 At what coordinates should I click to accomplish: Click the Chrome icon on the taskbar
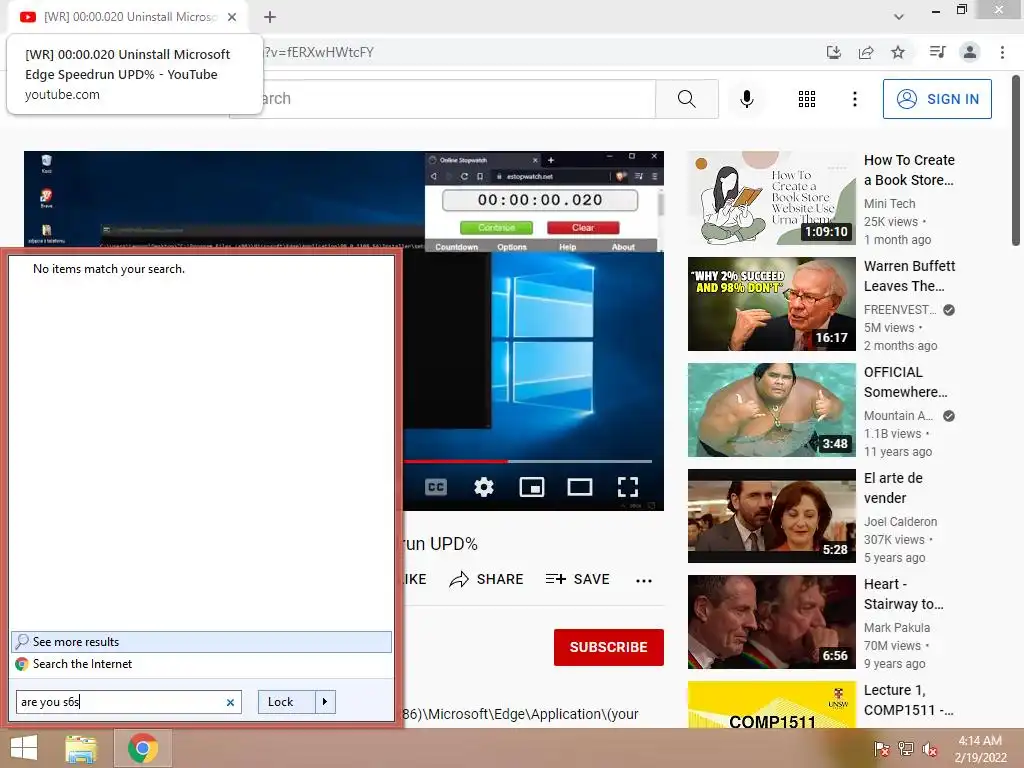[x=143, y=748]
